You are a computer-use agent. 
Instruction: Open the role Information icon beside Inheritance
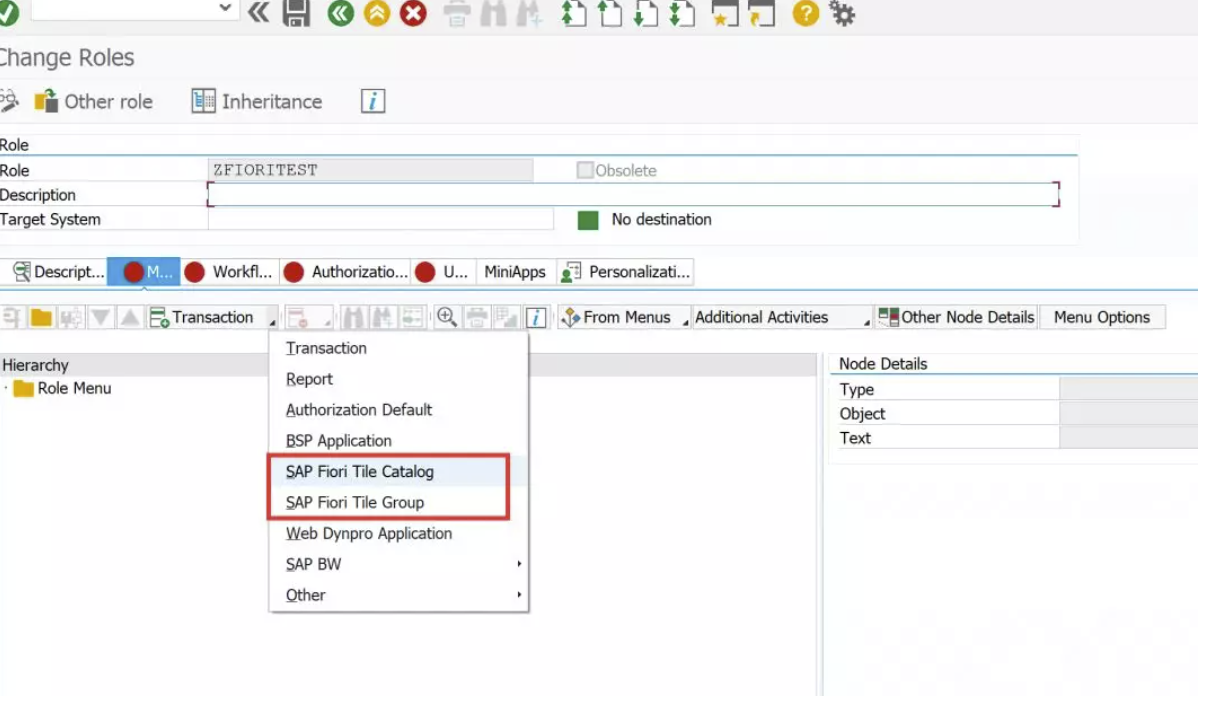(373, 101)
